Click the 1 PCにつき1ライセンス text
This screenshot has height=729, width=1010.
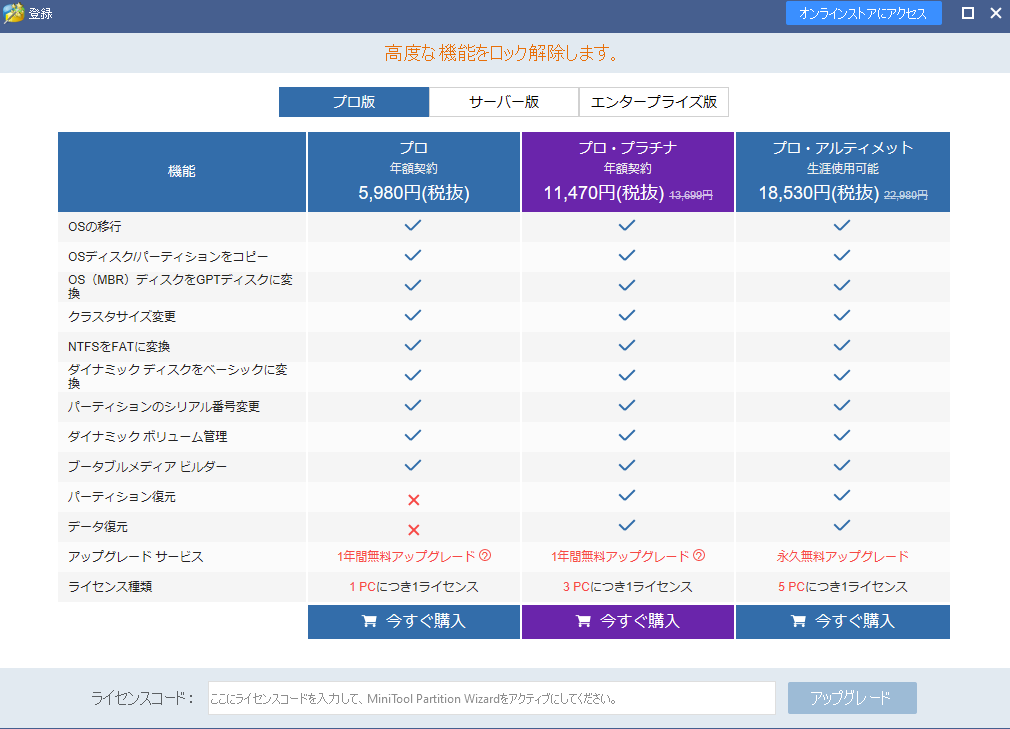(414, 587)
